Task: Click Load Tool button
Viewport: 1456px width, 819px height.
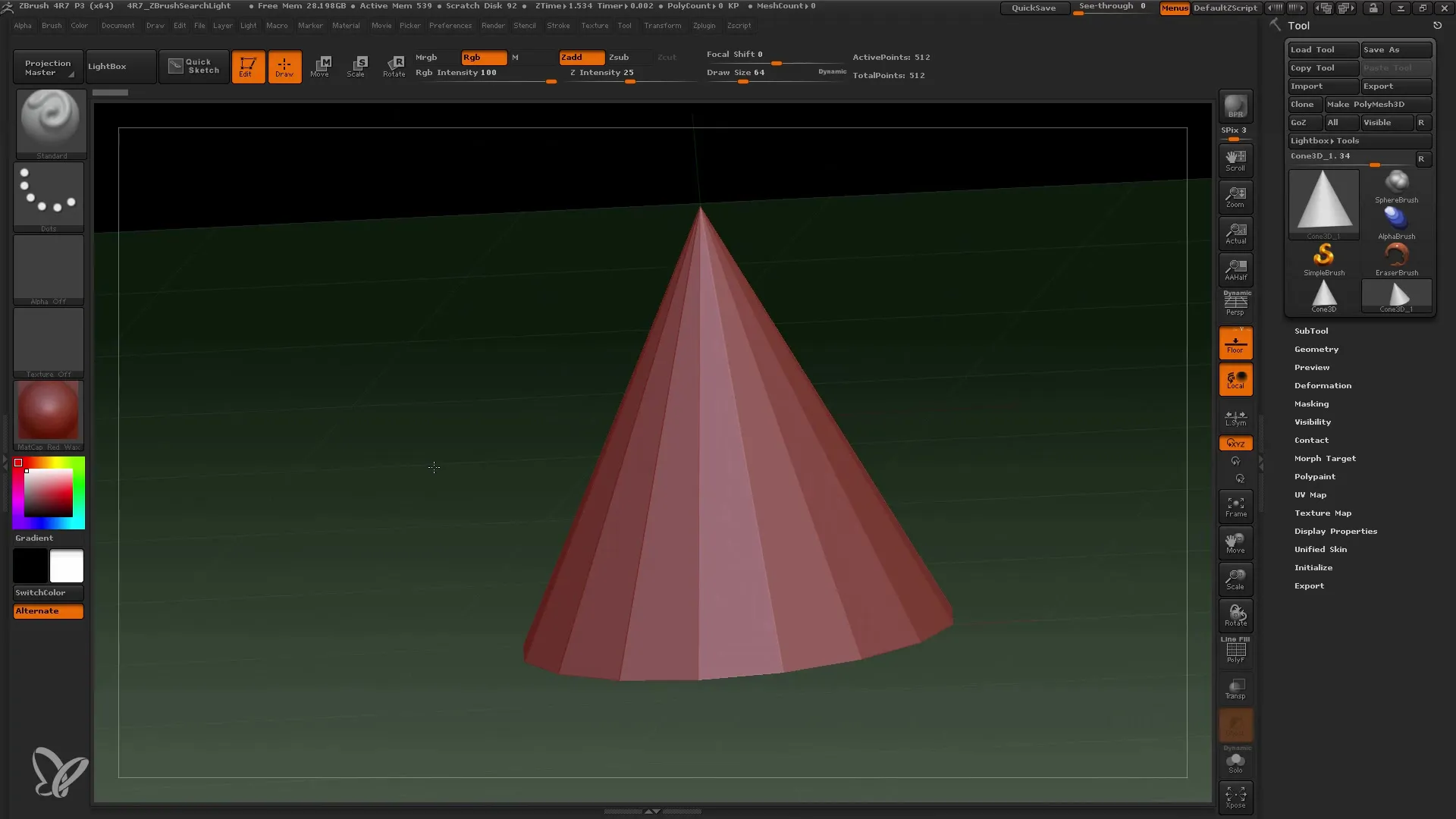Action: tap(1323, 50)
